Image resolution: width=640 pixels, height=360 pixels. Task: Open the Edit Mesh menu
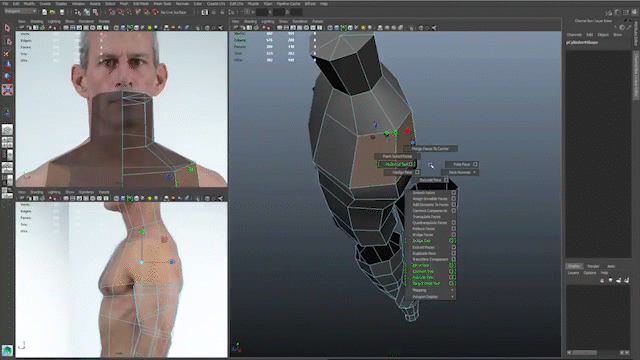click(x=141, y=4)
